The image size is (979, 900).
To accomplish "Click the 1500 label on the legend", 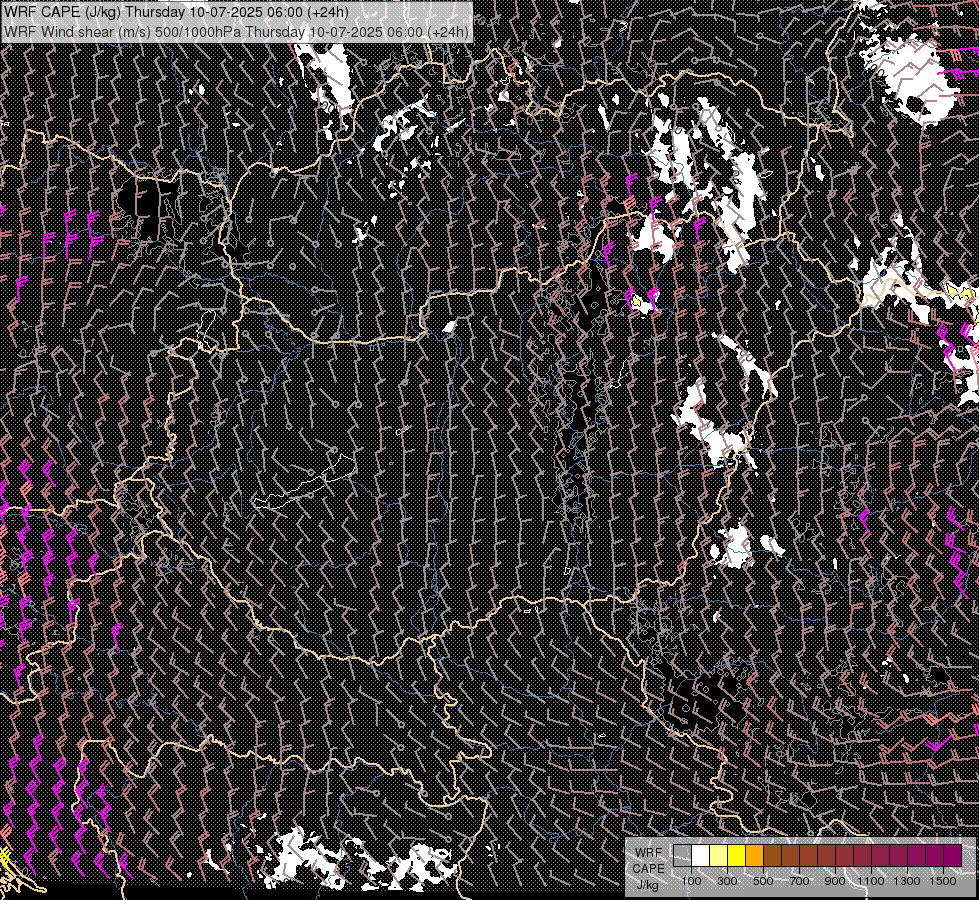I will click(943, 881).
